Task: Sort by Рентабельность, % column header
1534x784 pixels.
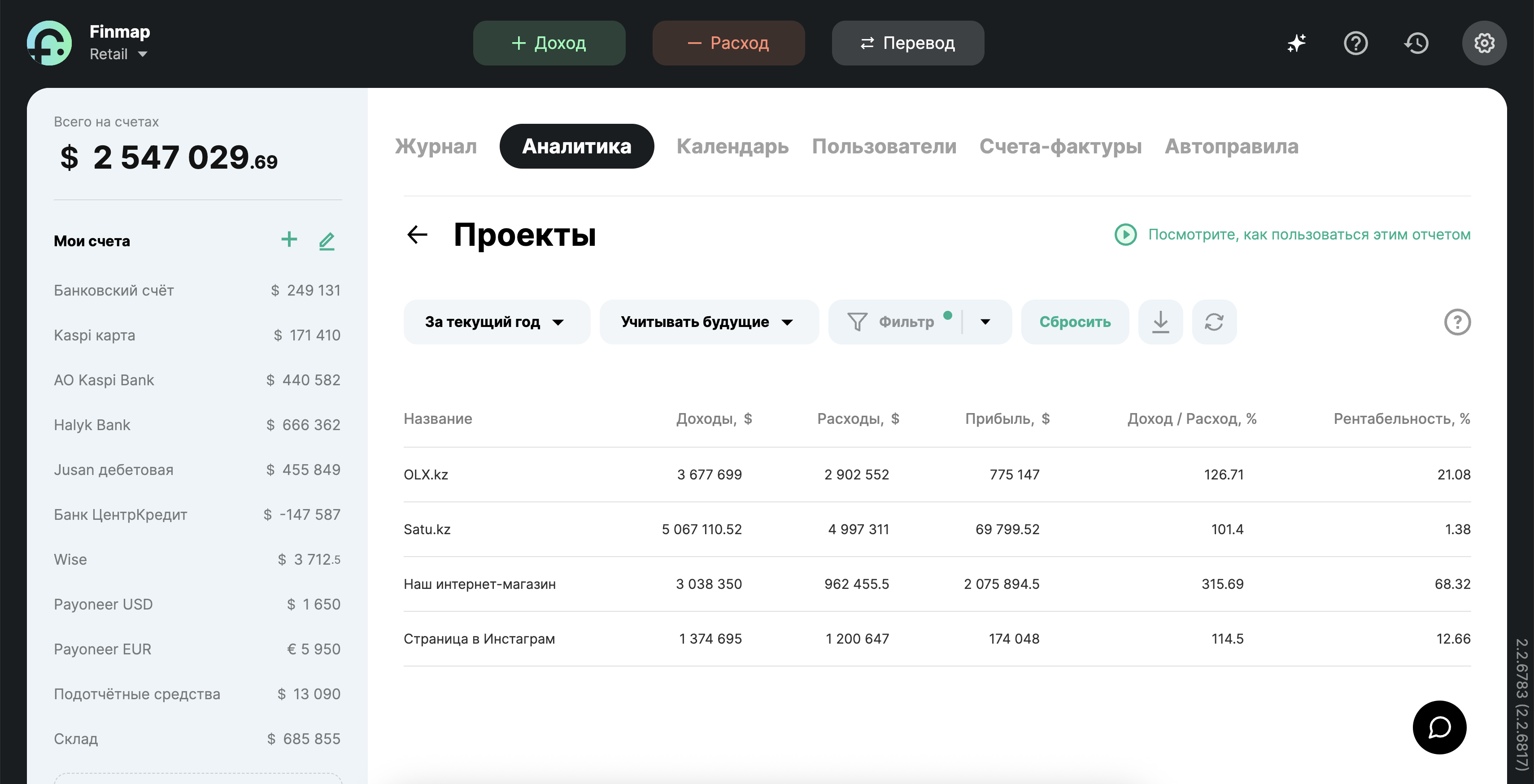Action: click(1402, 418)
